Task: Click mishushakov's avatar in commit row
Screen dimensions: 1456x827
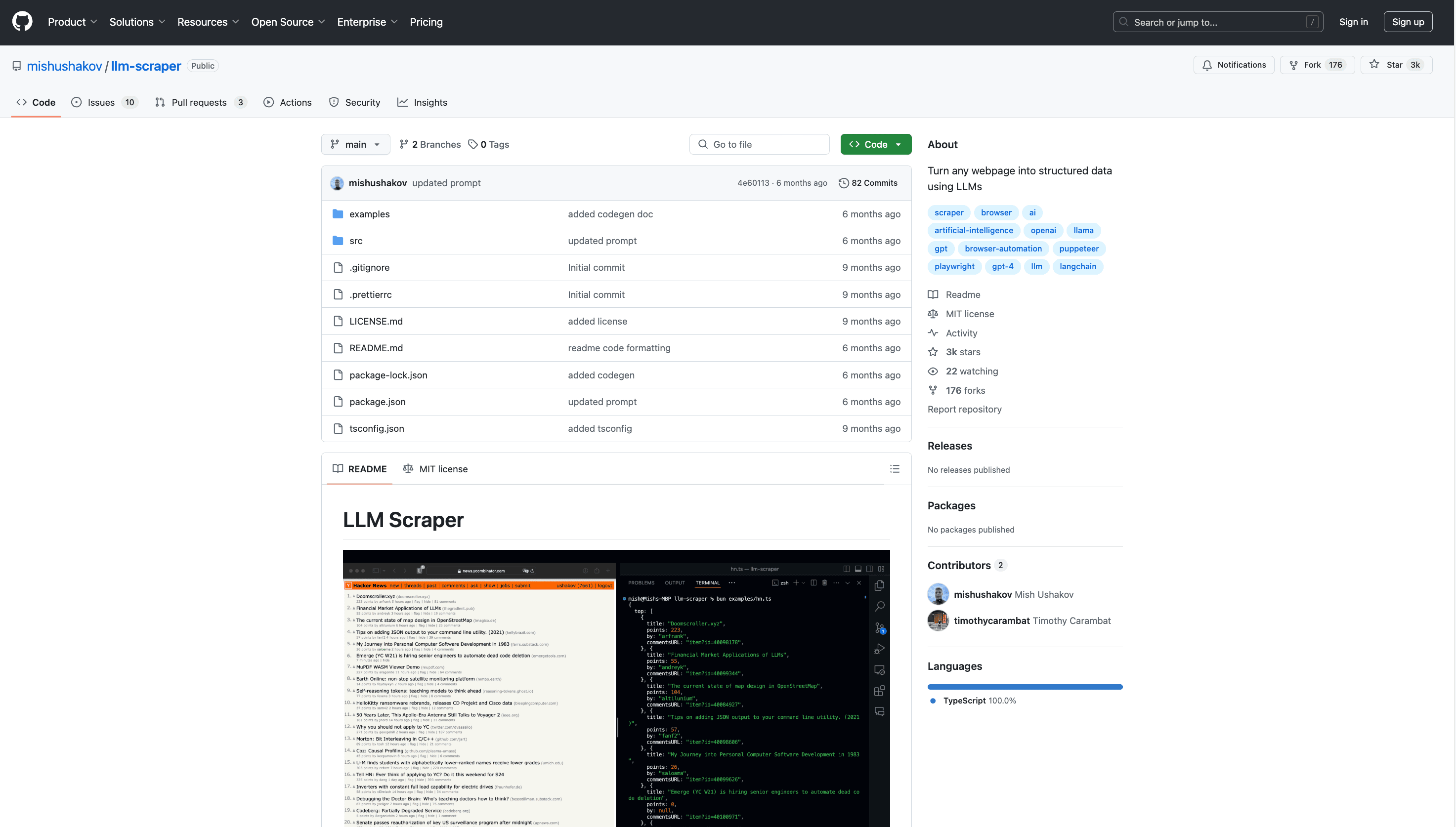Action: [x=337, y=183]
